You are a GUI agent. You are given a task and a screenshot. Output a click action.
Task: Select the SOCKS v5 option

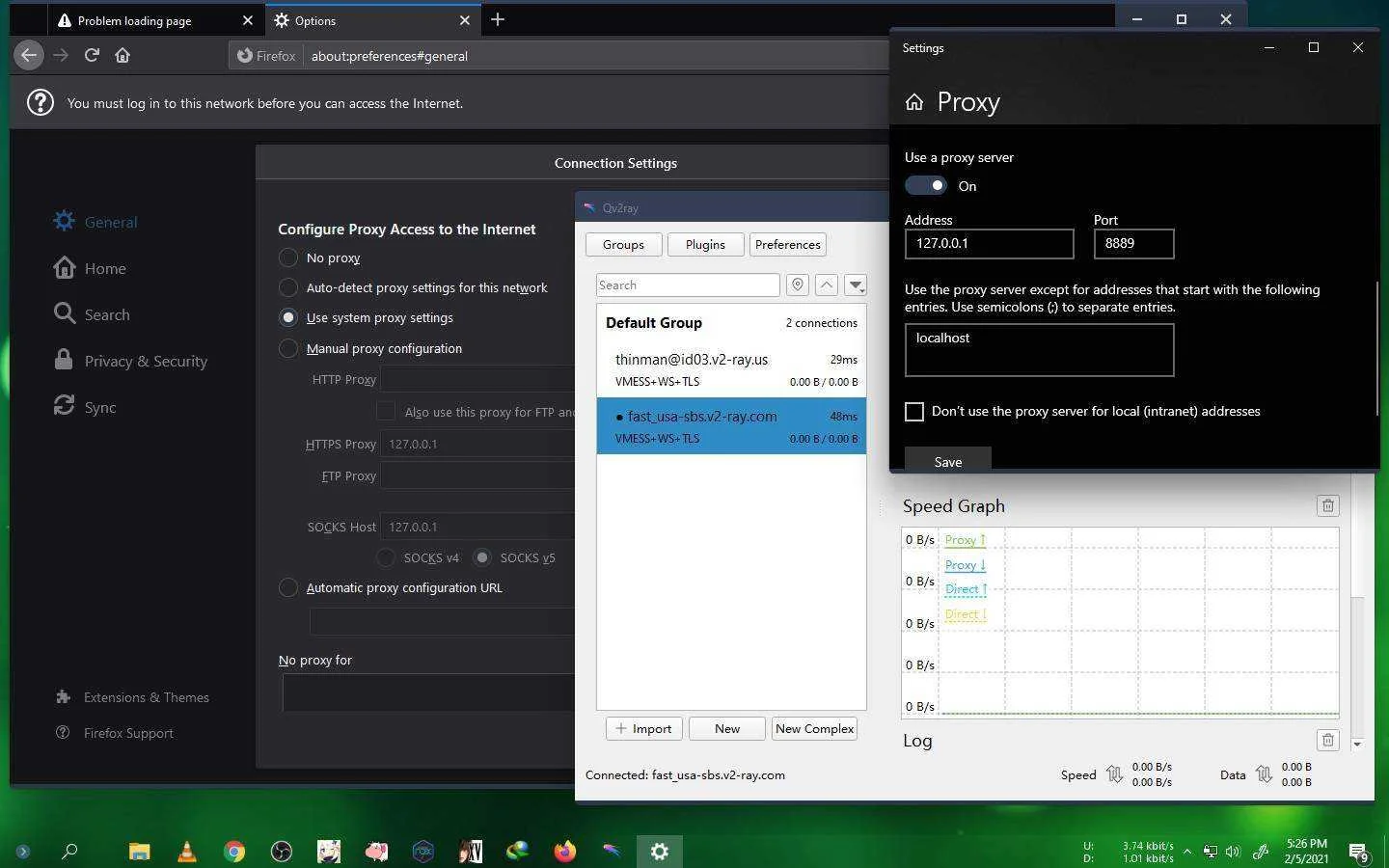click(482, 557)
